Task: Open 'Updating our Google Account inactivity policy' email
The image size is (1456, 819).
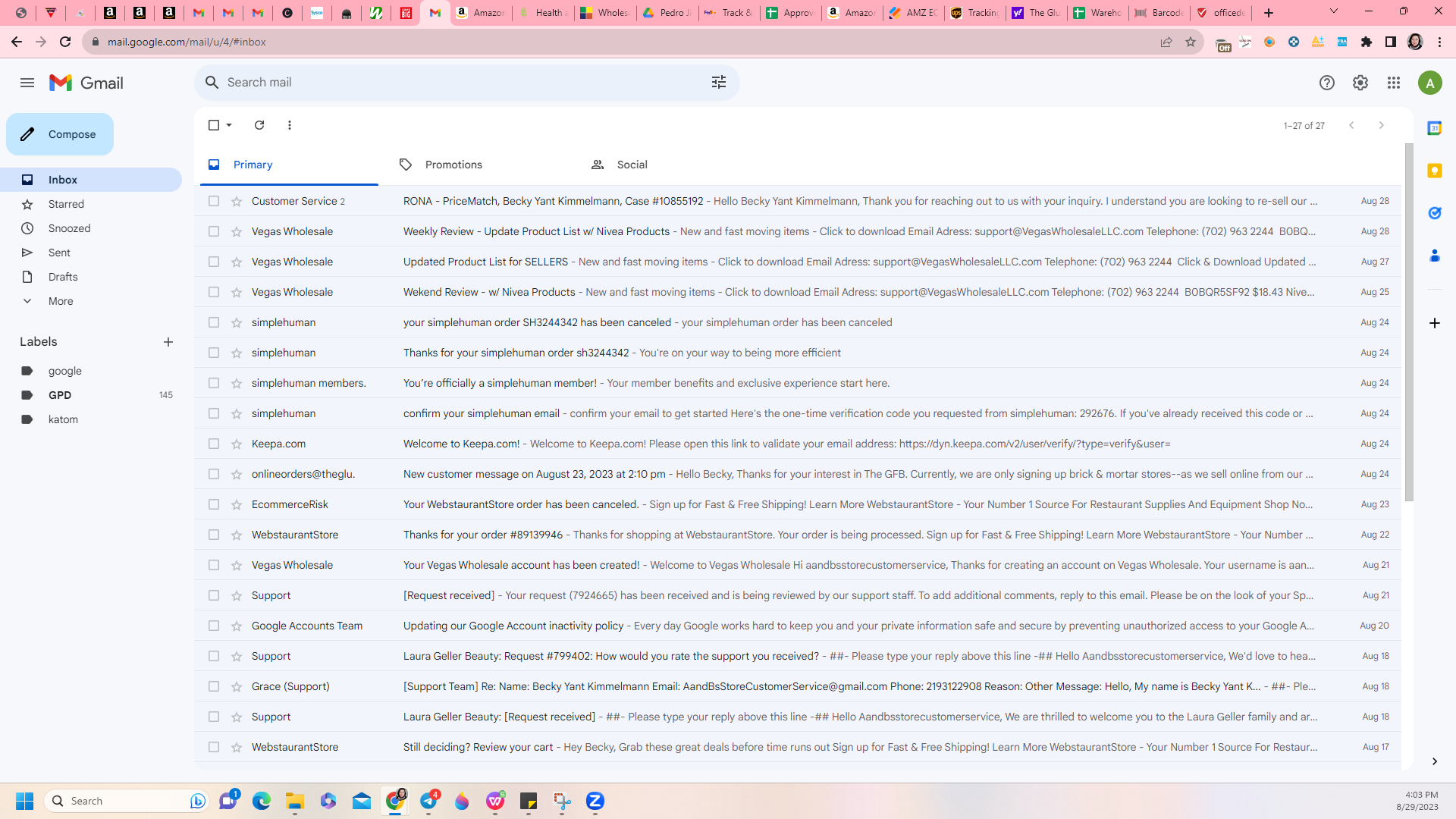Action: [798, 626]
